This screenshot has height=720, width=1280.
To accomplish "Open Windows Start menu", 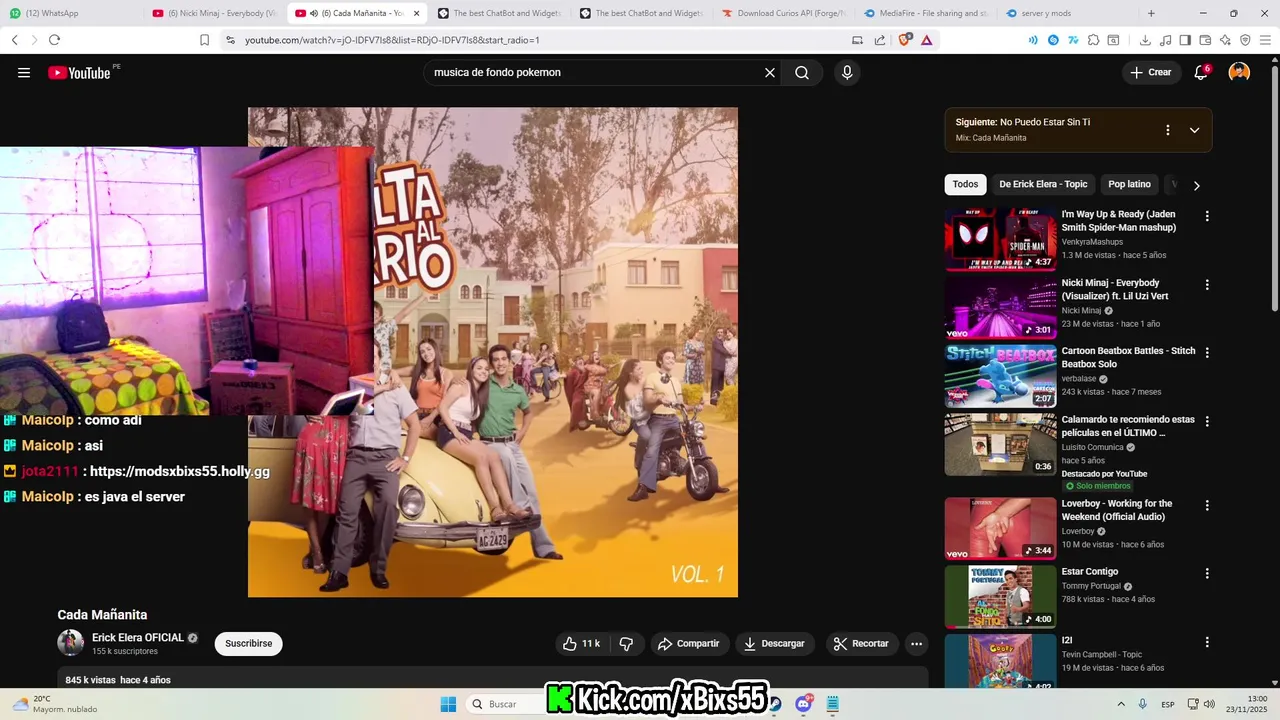I will pos(448,704).
